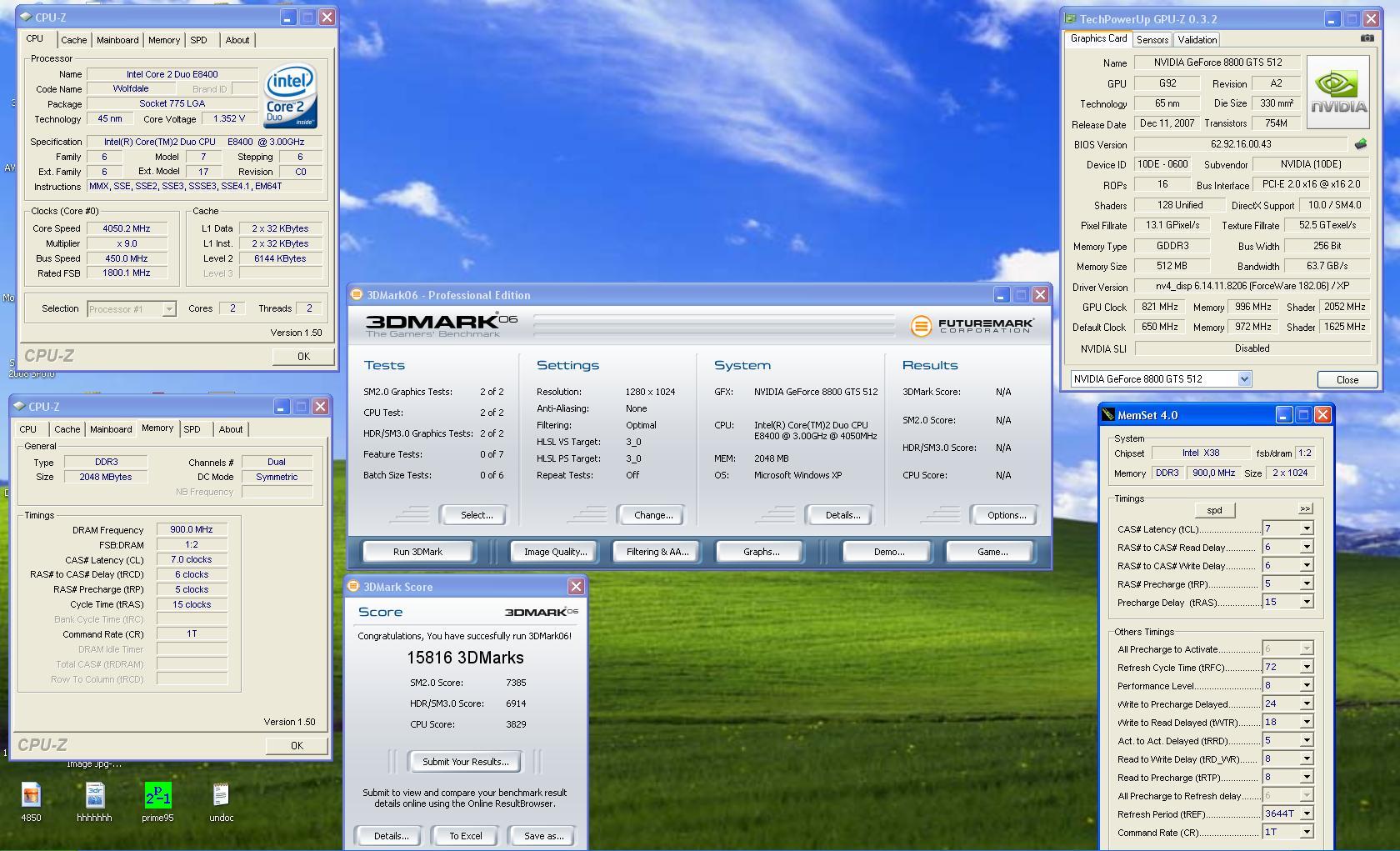Screen dimensions: 1400x851
Task: Click the Game button in 3DMark06
Action: click(x=992, y=552)
